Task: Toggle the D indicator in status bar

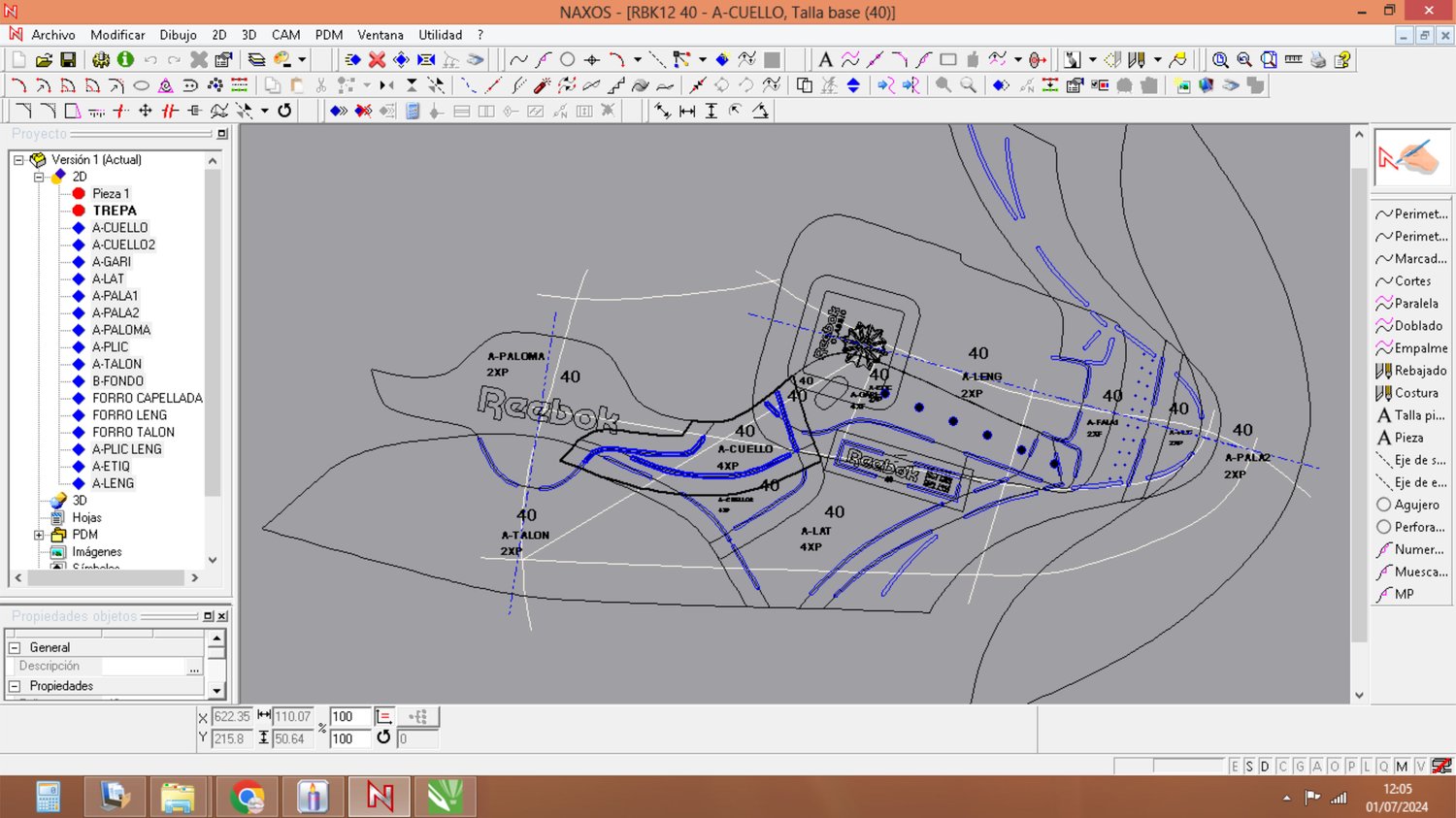Action: [1265, 767]
